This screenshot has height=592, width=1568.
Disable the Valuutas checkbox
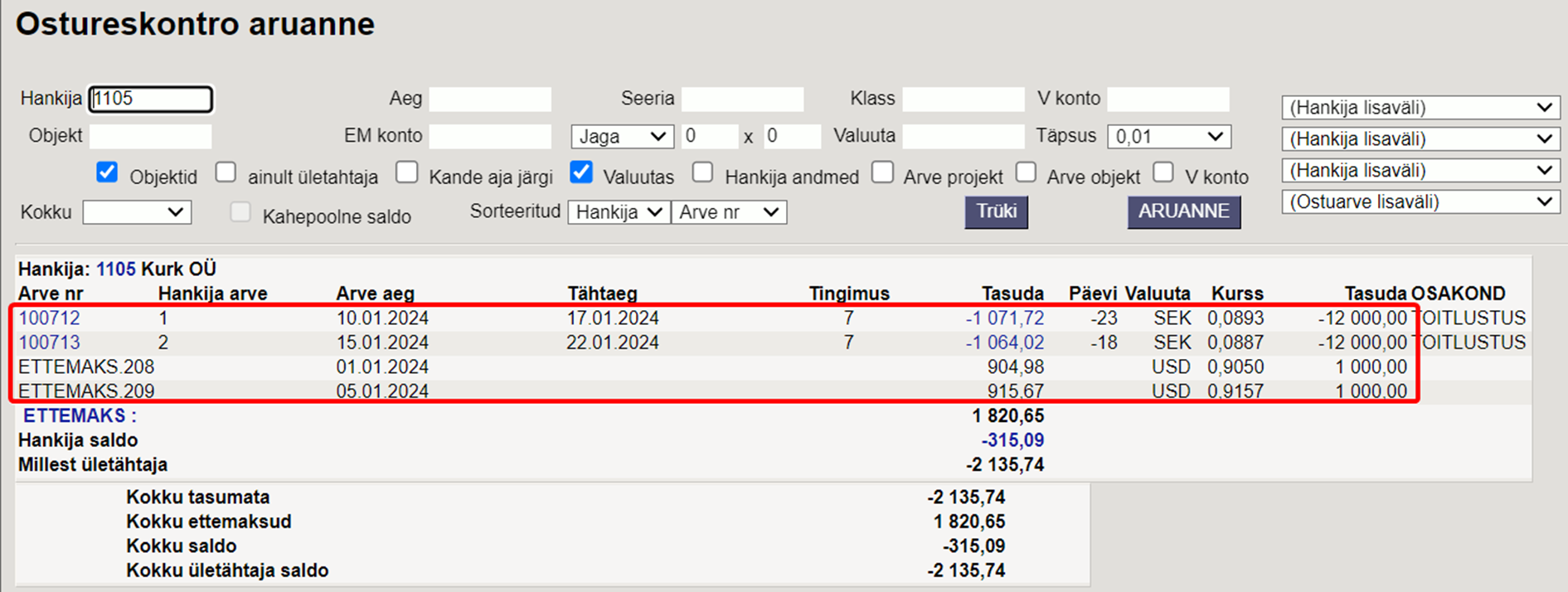[x=581, y=172]
